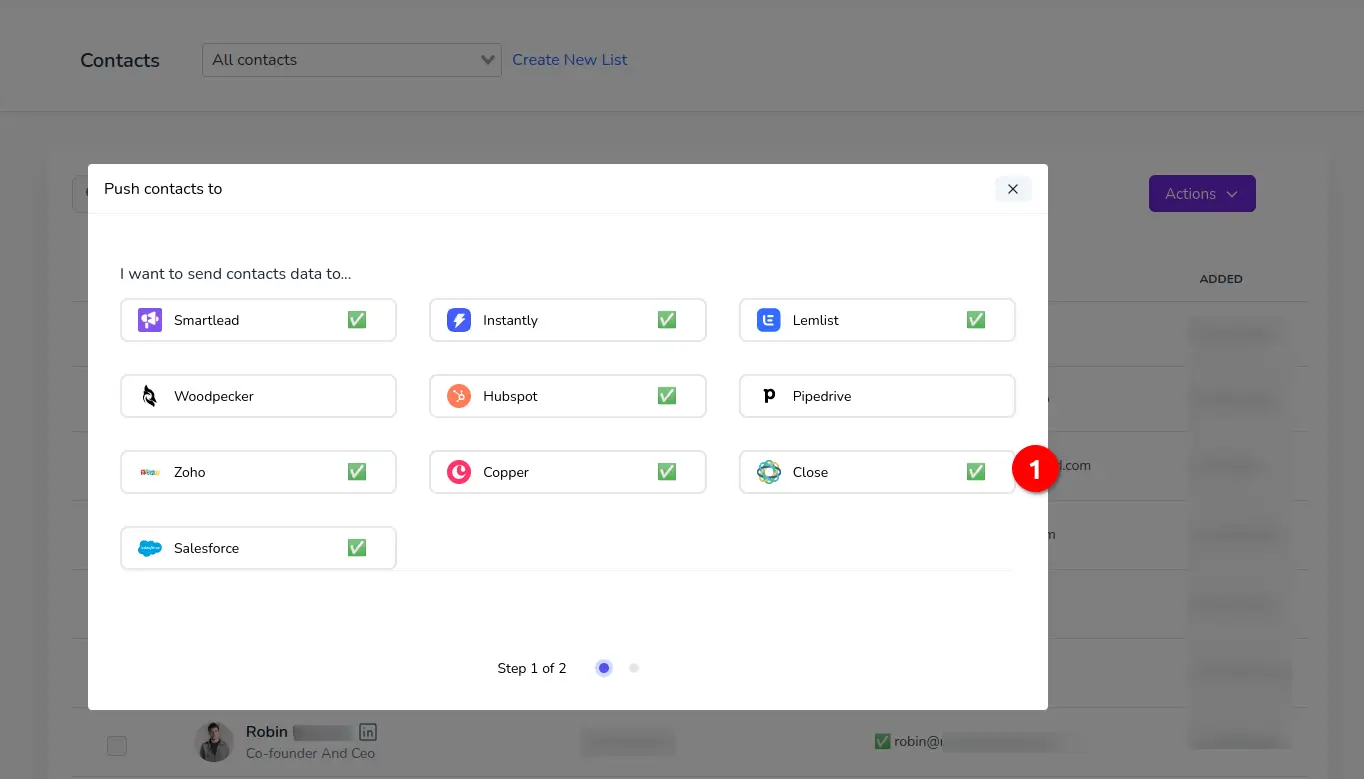The image size is (1364, 779).
Task: Click the Instantly lightning bolt icon
Action: [x=458, y=319]
